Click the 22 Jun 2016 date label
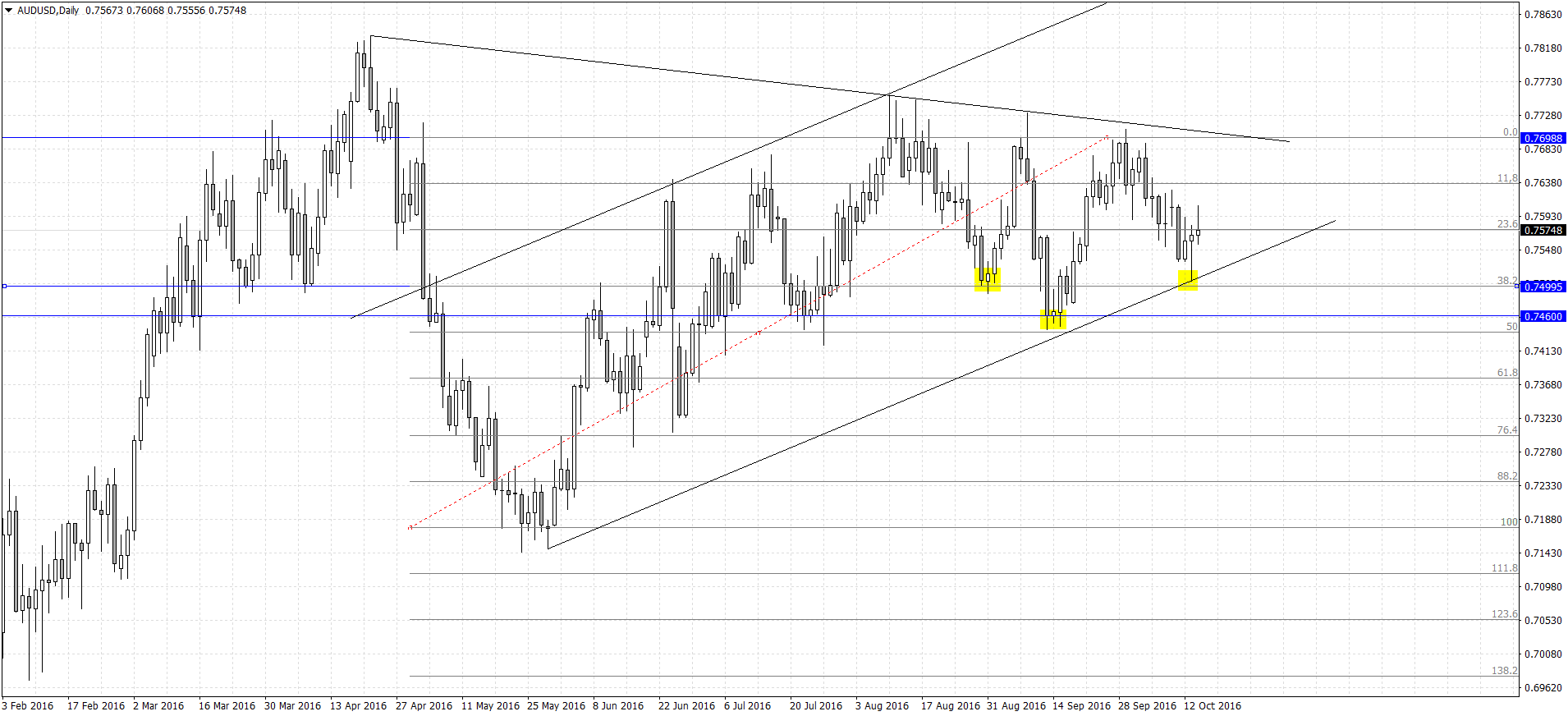The height and width of the screenshot is (716, 1568). tap(687, 706)
